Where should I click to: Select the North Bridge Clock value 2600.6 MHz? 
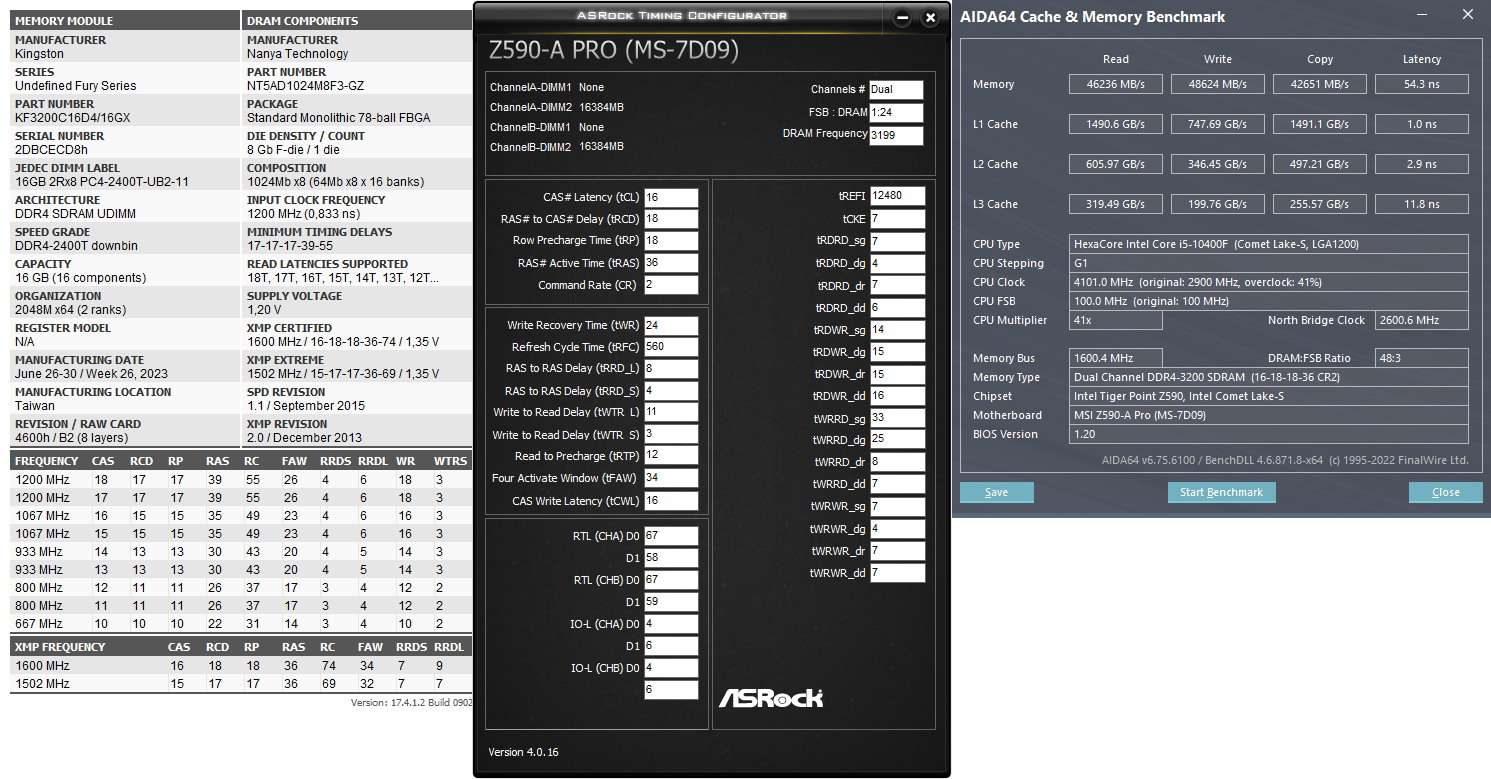tap(1422, 320)
